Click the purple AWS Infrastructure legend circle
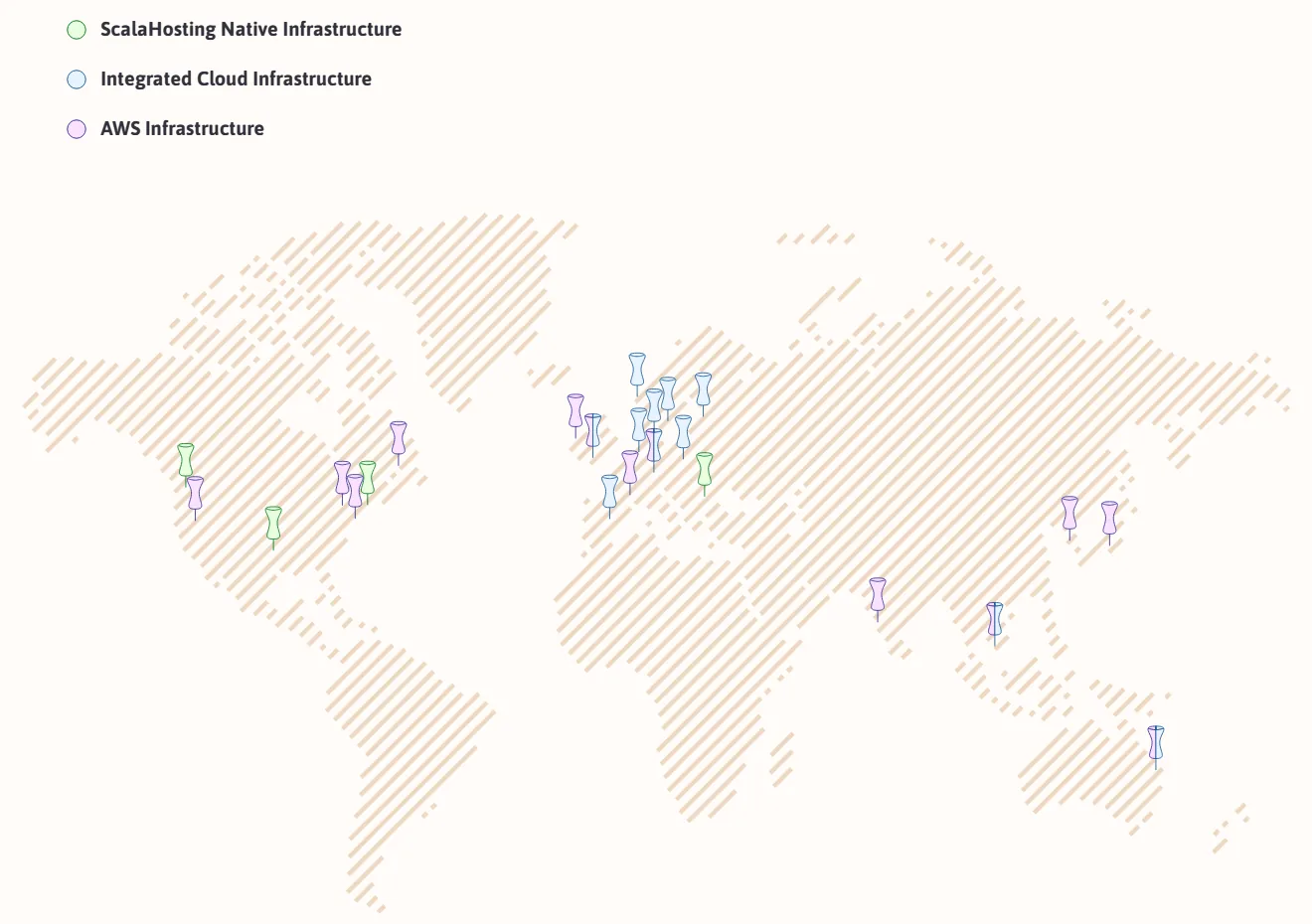Image resolution: width=1312 pixels, height=924 pixels. pyautogui.click(x=77, y=129)
